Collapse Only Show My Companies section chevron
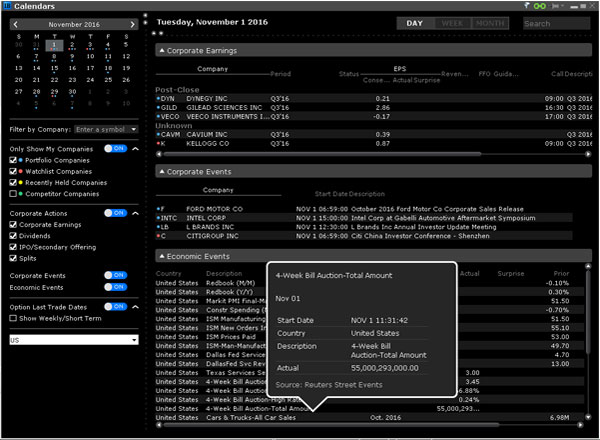This screenshot has width=600, height=440. pyautogui.click(x=135, y=148)
